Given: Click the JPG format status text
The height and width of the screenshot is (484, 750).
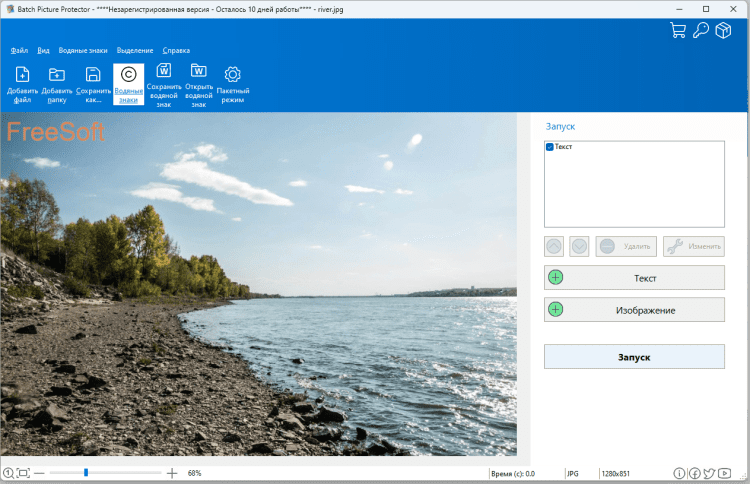Looking at the screenshot, I should pyautogui.click(x=573, y=473).
